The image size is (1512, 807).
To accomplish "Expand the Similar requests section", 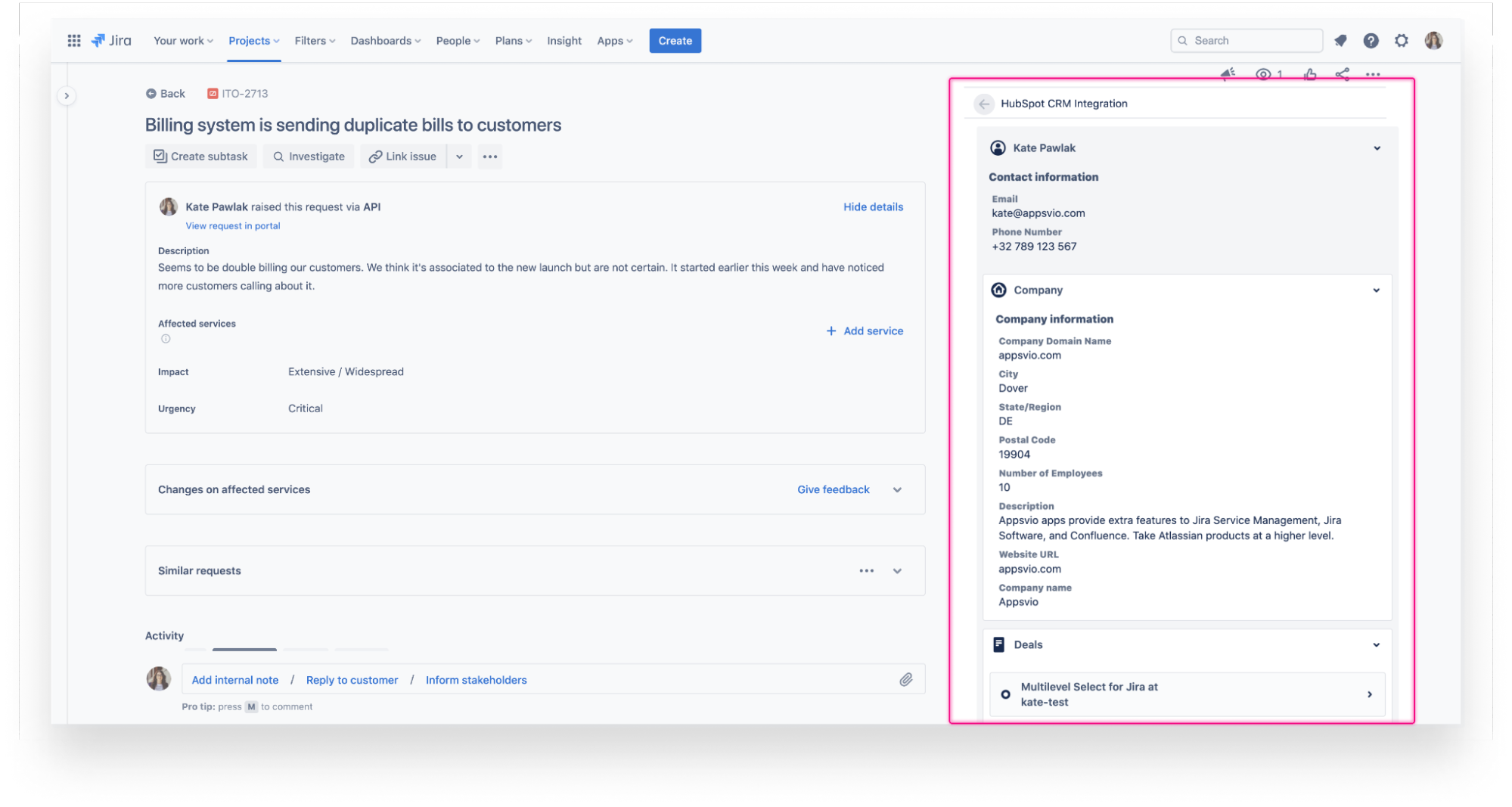I will 897,571.
